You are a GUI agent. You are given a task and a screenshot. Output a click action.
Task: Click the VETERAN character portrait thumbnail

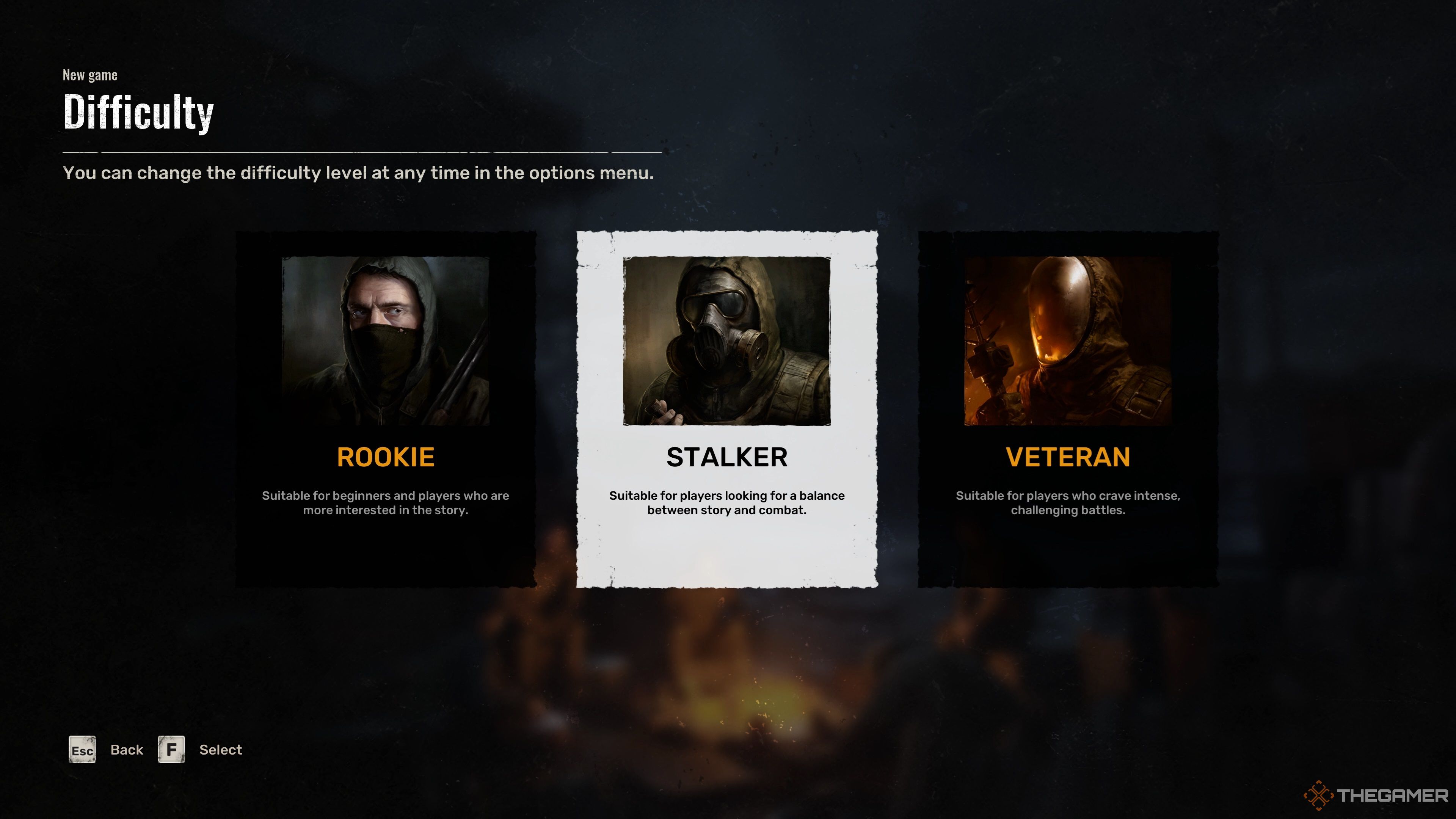click(x=1068, y=340)
